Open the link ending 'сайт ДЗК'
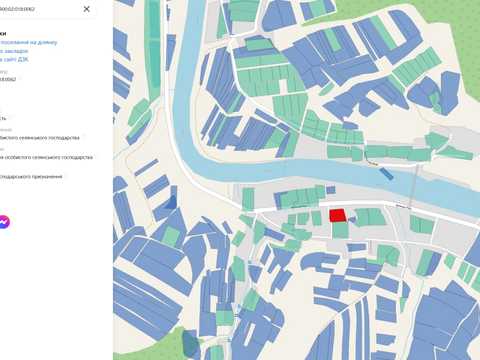 point(14,59)
